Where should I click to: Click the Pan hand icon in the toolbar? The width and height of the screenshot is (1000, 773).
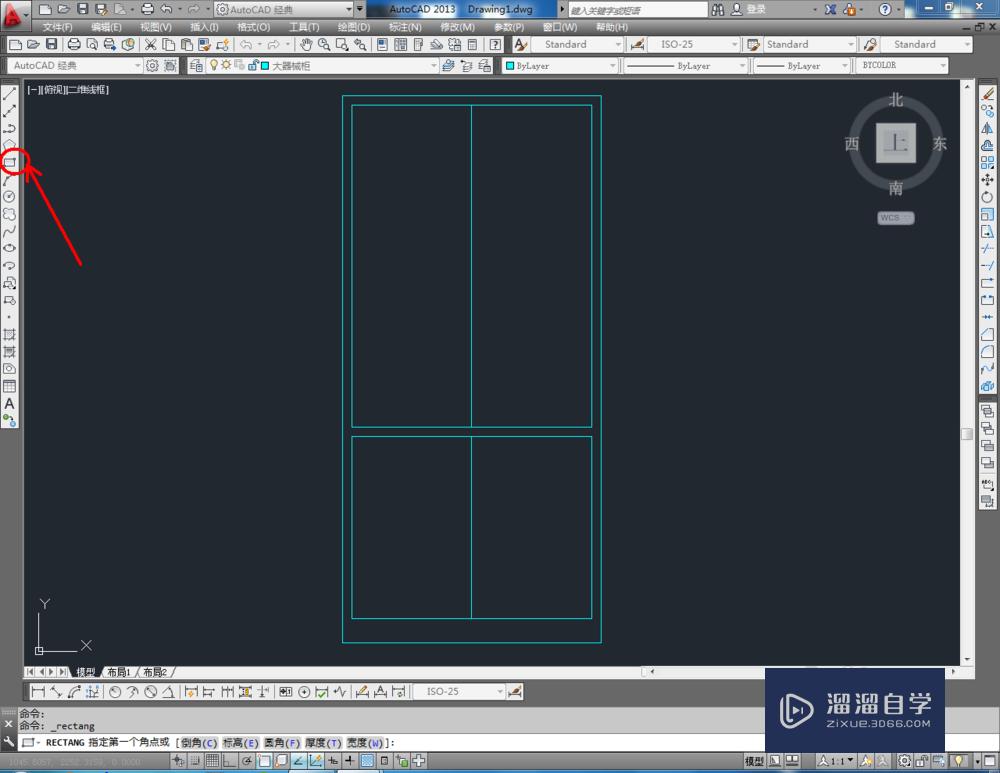[306, 44]
